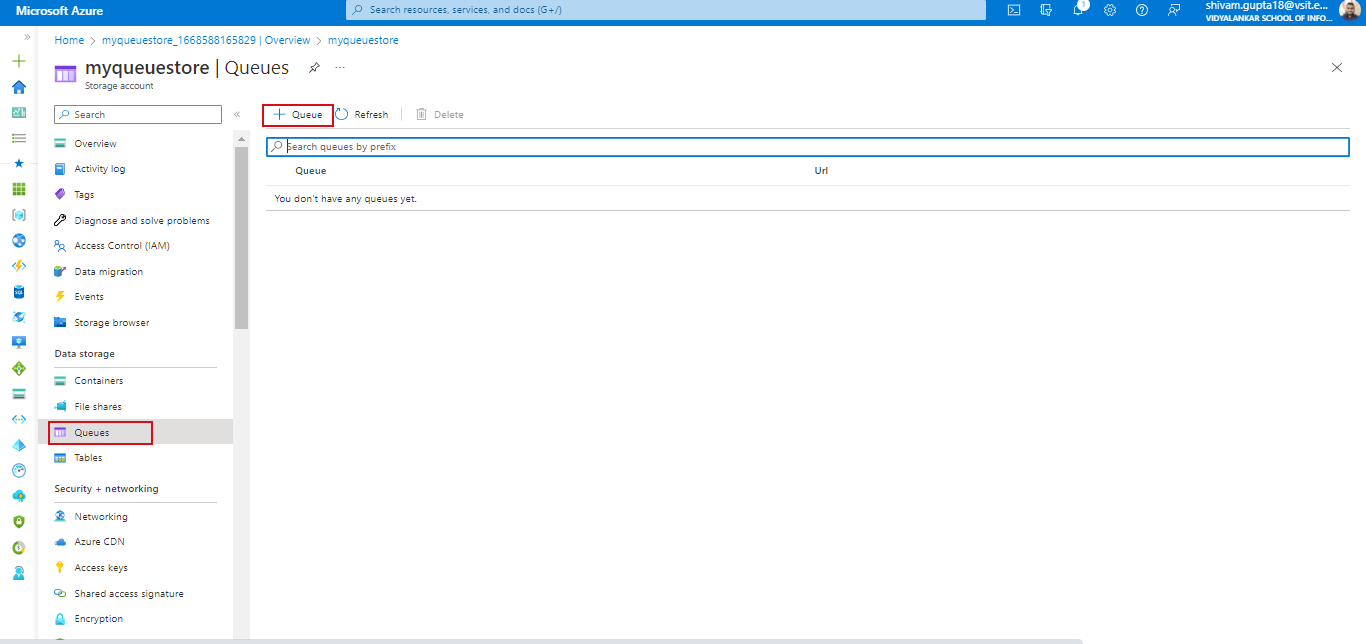
Task: Open All resources green grid icon
Action: click(18, 189)
